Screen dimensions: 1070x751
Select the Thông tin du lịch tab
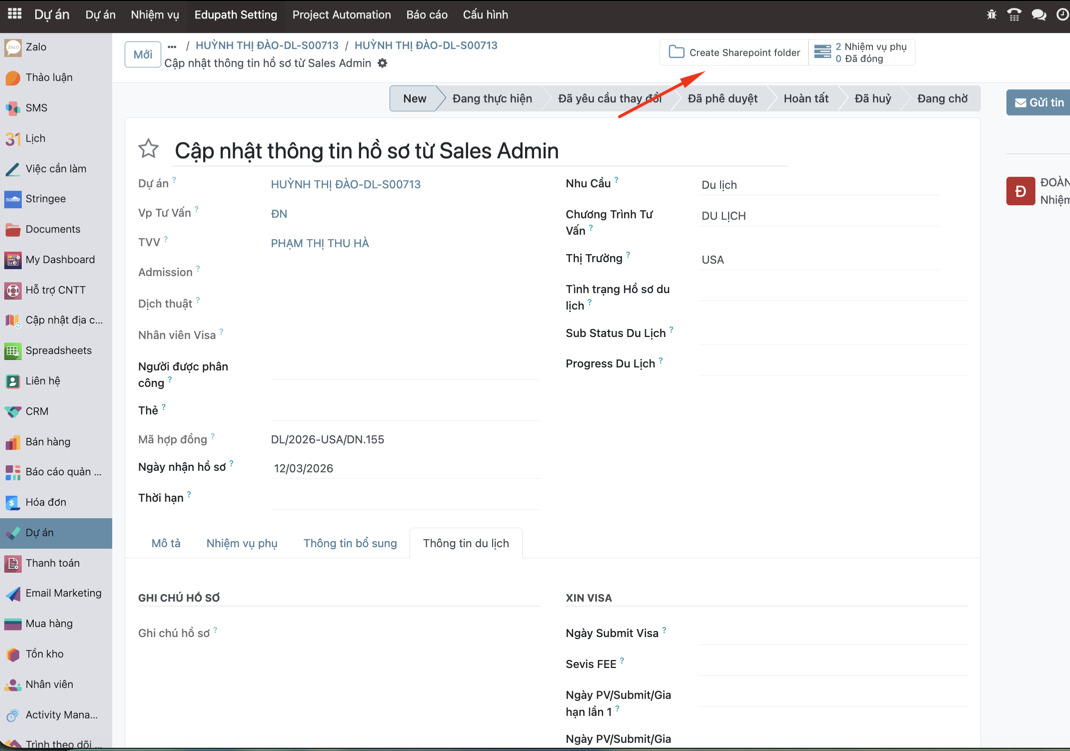[x=466, y=544]
